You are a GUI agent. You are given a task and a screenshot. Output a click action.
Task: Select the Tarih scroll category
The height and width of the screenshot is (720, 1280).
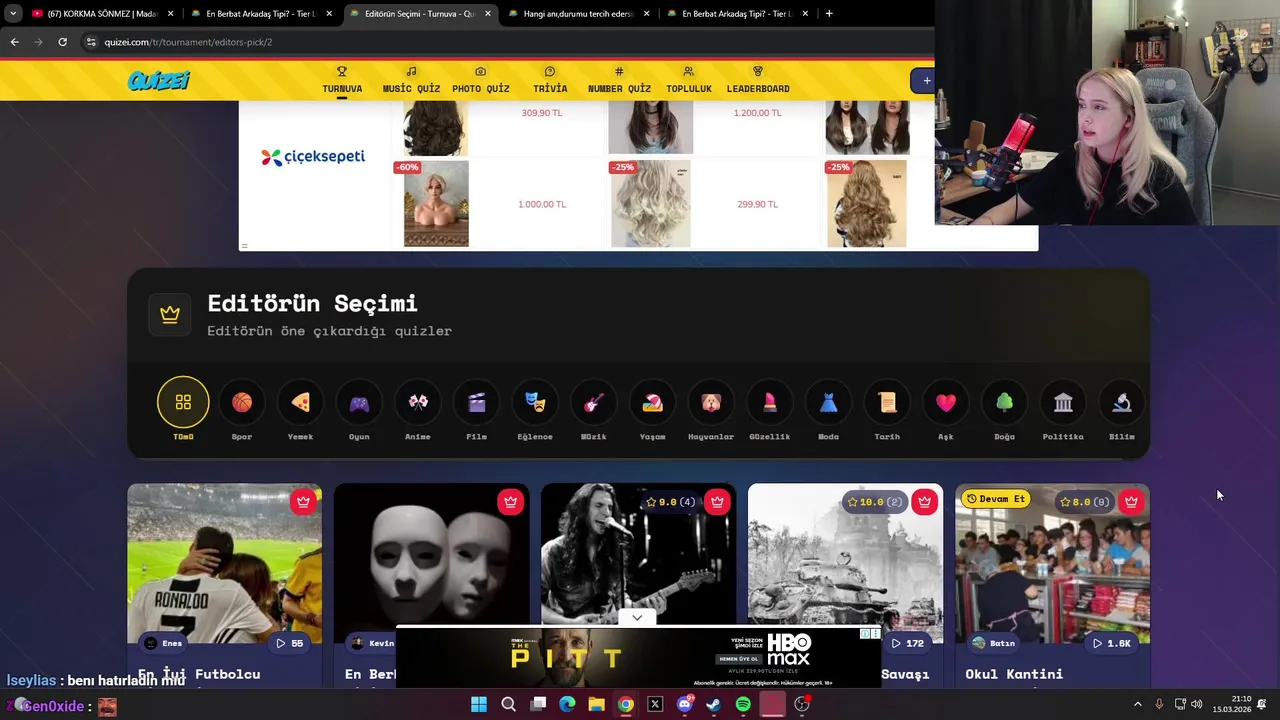[x=887, y=409]
